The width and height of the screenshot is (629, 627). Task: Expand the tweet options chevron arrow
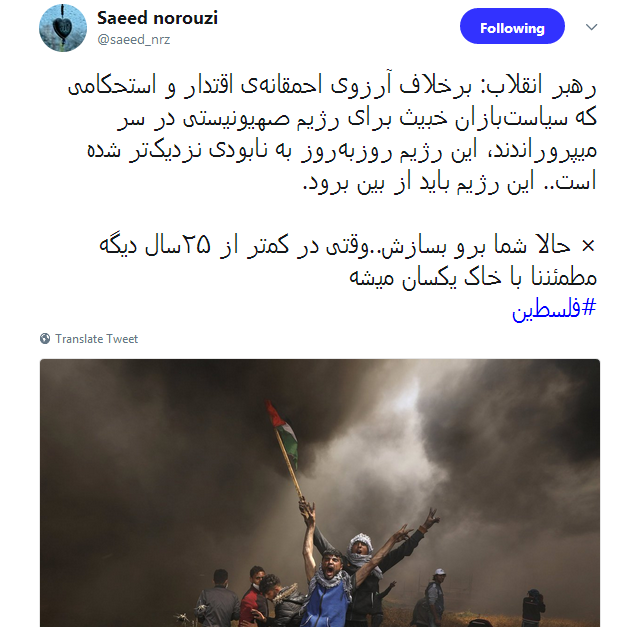click(591, 27)
